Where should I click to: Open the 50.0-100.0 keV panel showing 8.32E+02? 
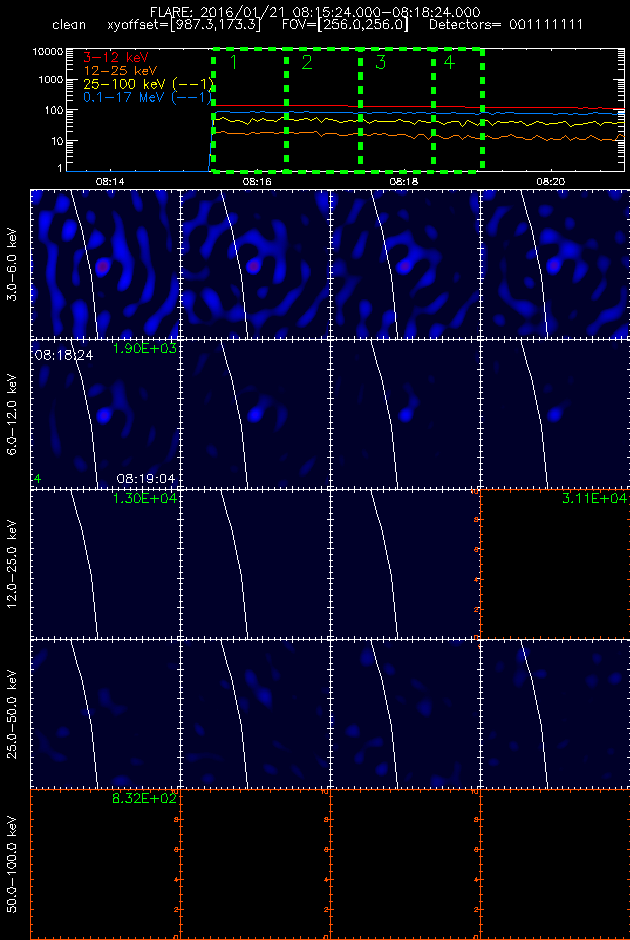pos(105,864)
